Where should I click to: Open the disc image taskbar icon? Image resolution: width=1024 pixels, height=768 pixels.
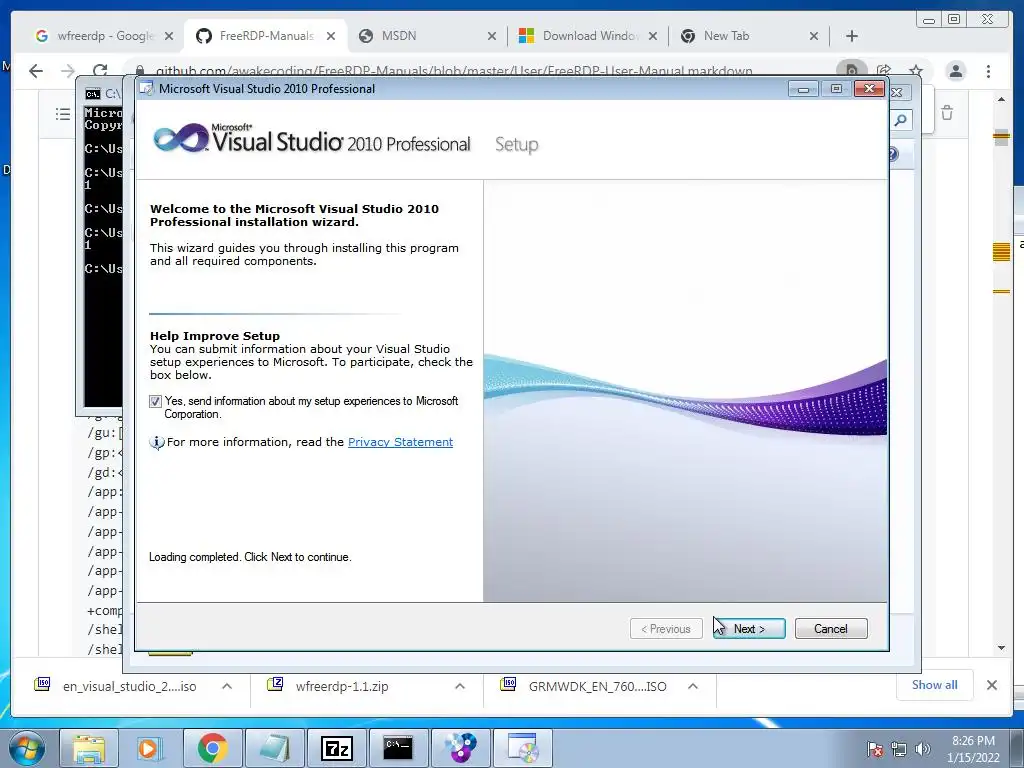(460, 748)
